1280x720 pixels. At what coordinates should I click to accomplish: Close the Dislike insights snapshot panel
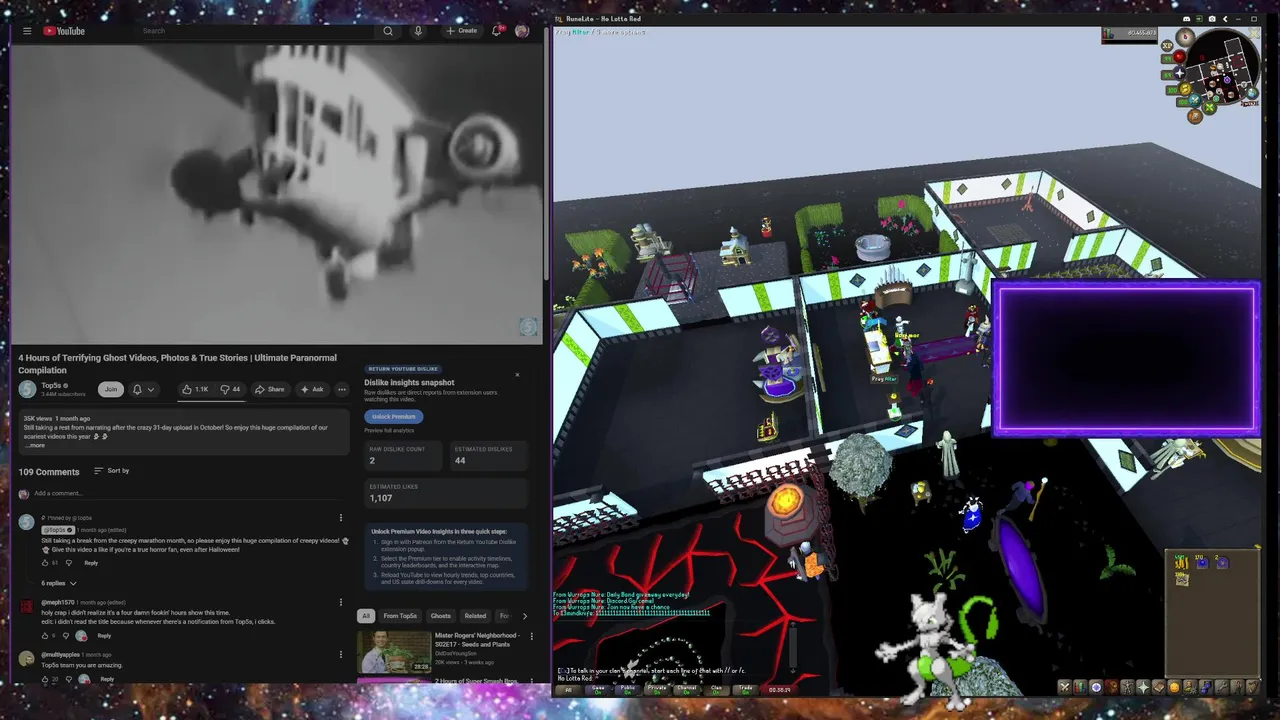517,375
